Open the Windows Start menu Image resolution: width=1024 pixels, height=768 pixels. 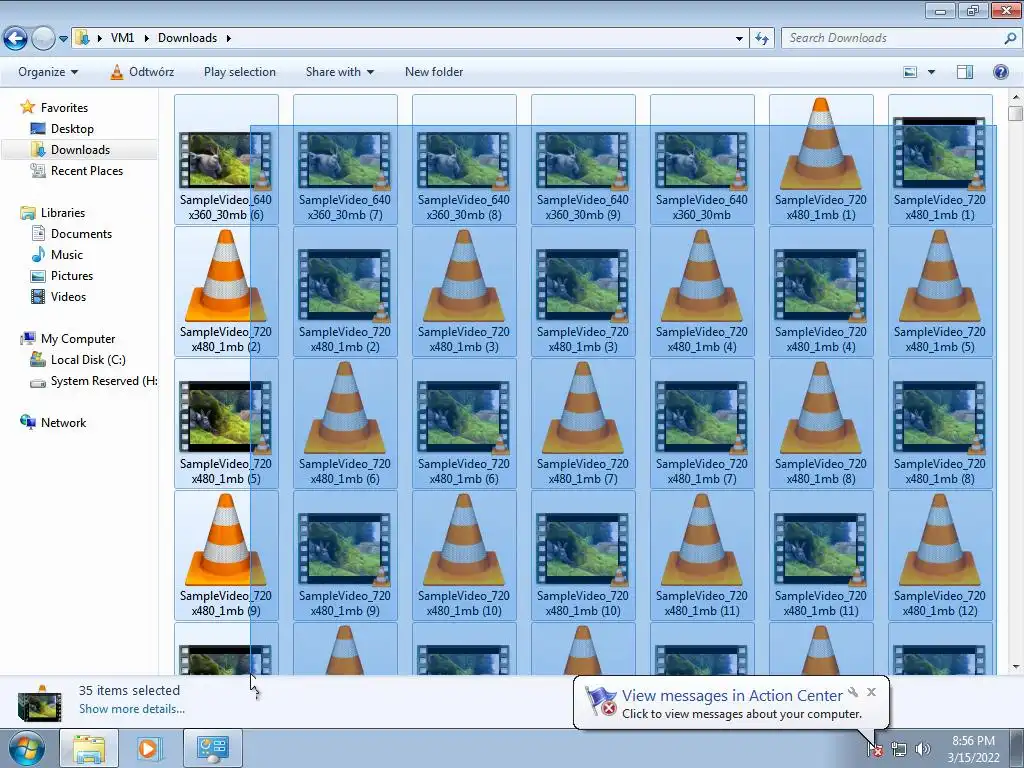(27, 748)
